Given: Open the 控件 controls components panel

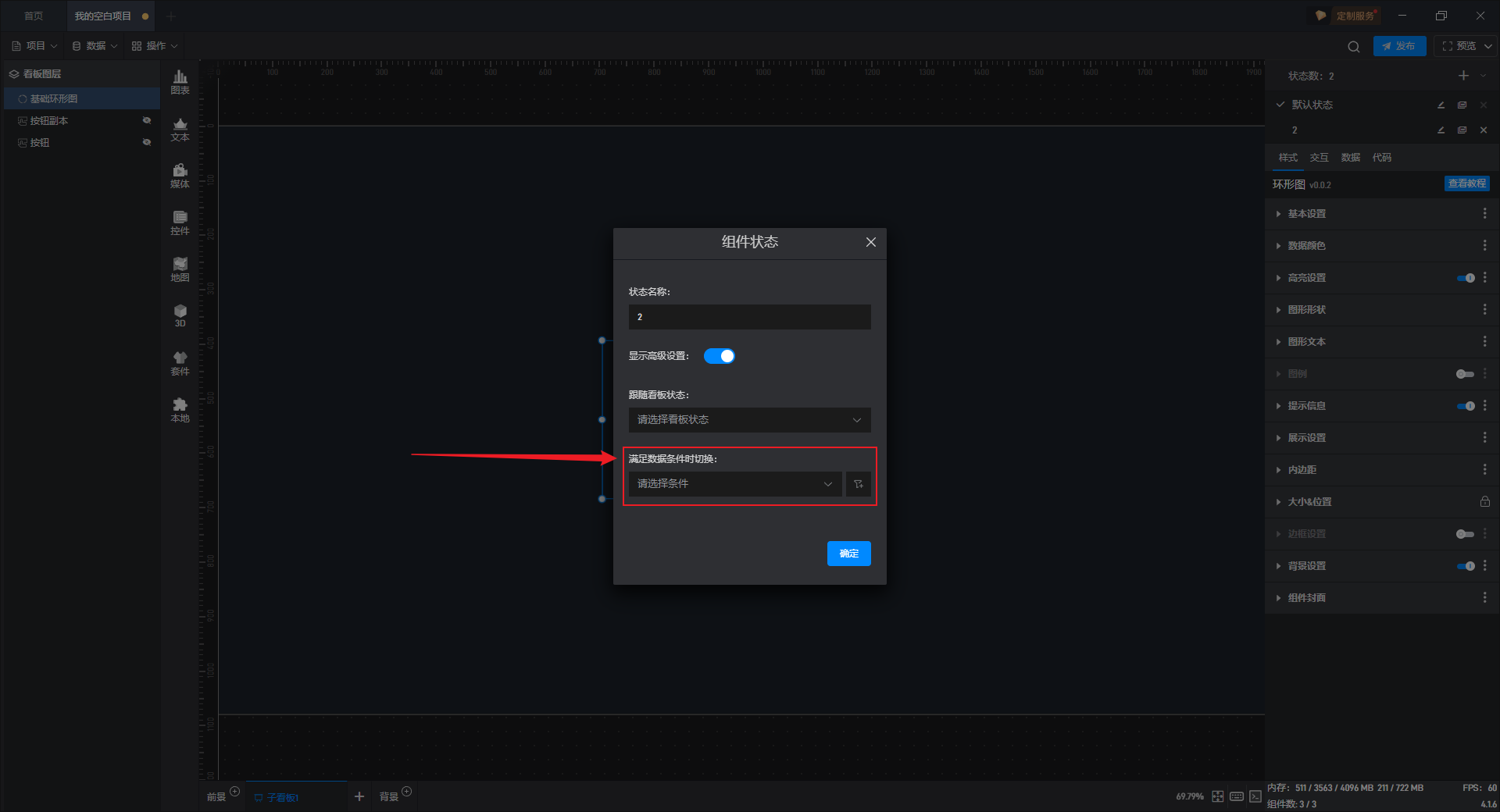Looking at the screenshot, I should pos(180,223).
